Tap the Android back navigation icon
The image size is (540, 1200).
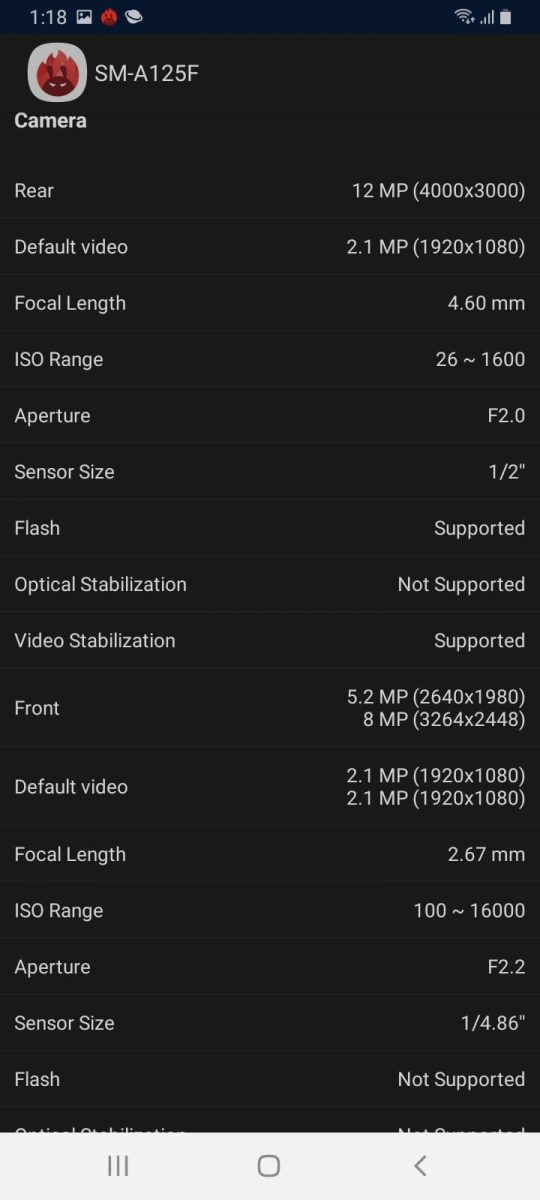420,1165
